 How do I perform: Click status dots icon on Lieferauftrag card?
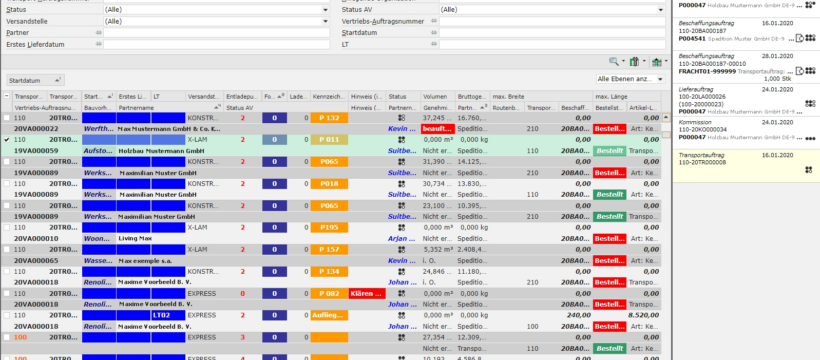810,104
